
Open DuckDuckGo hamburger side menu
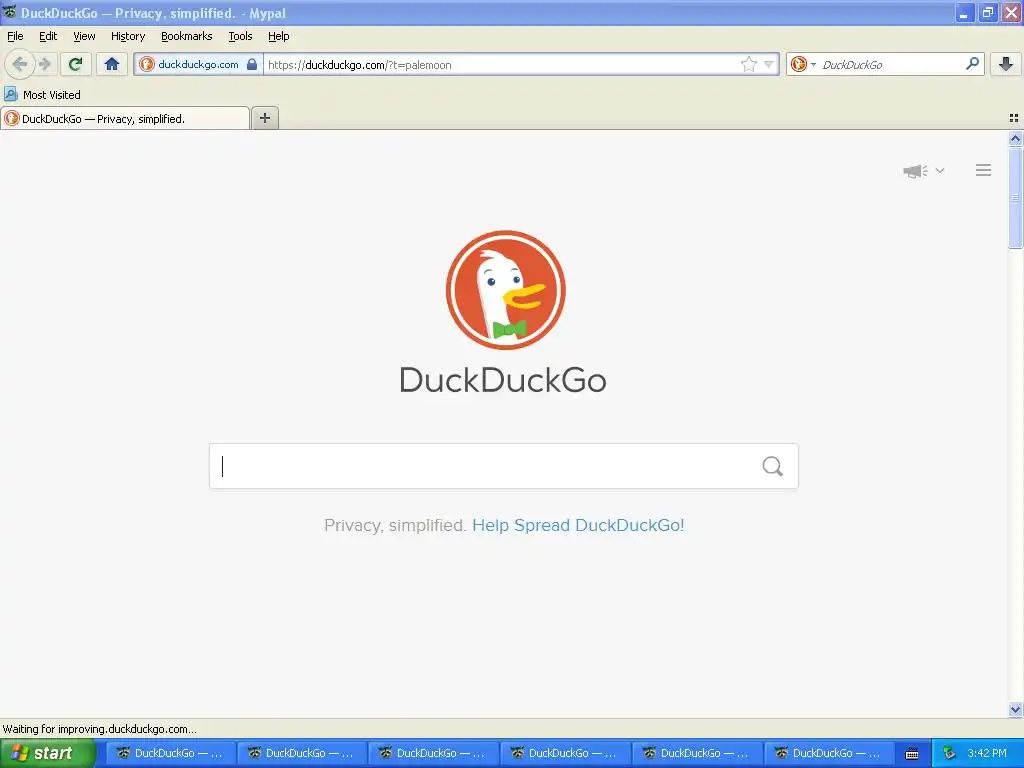(x=984, y=170)
